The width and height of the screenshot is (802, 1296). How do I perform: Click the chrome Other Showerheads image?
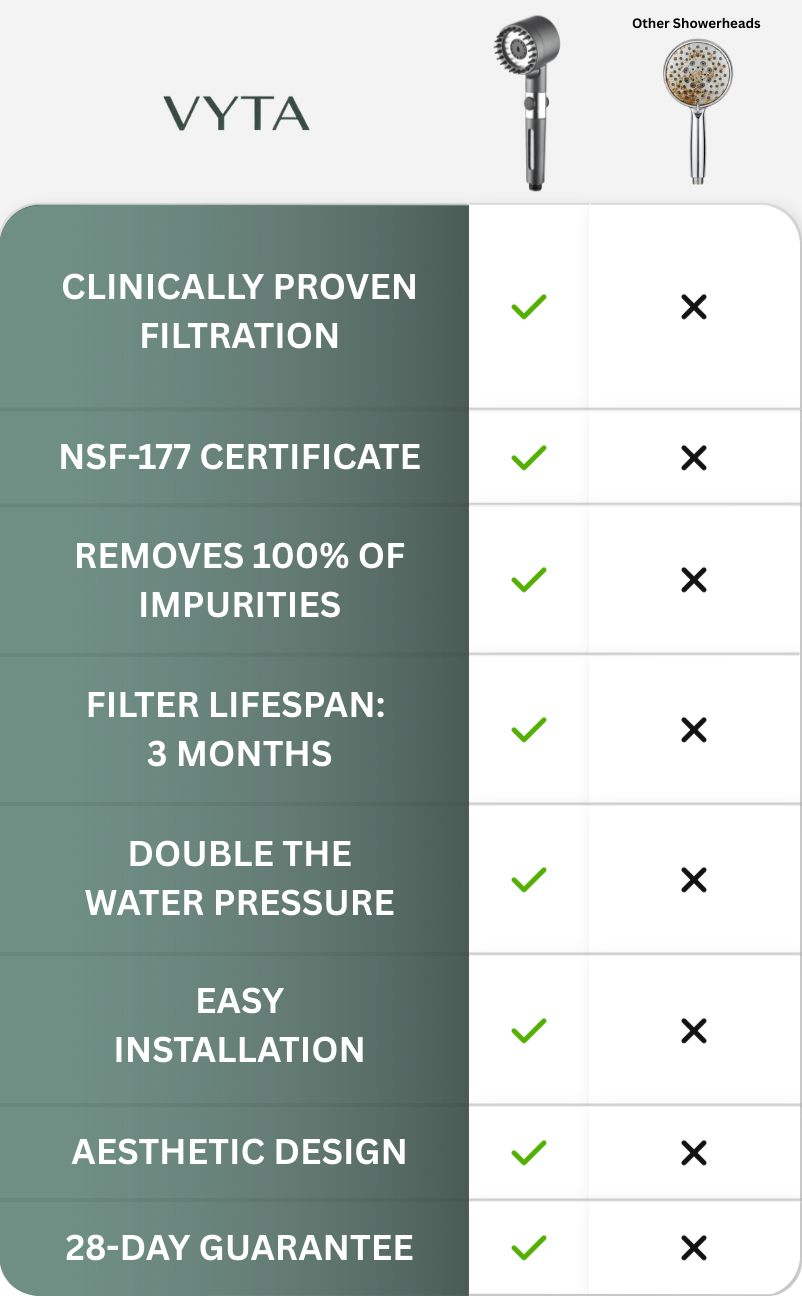(696, 108)
